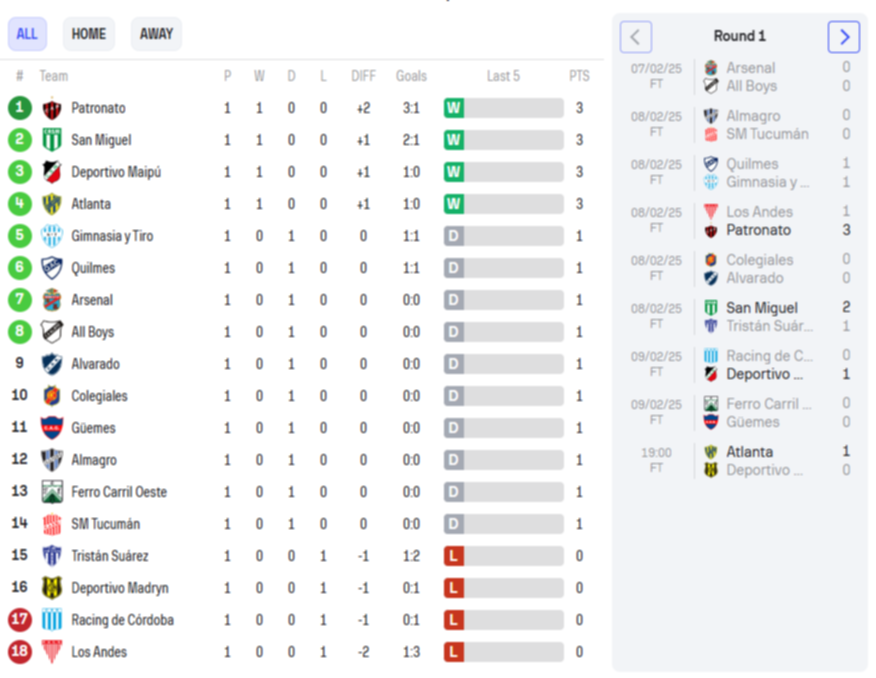Sort the table by PTS column header
The width and height of the screenshot is (876, 678).
click(579, 76)
